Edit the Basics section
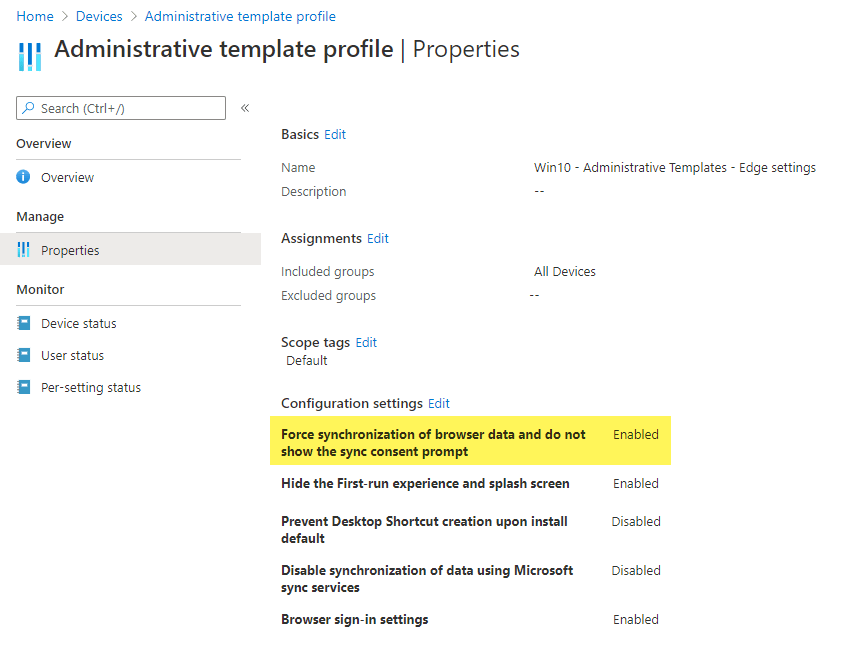The image size is (841, 655). pyautogui.click(x=335, y=134)
